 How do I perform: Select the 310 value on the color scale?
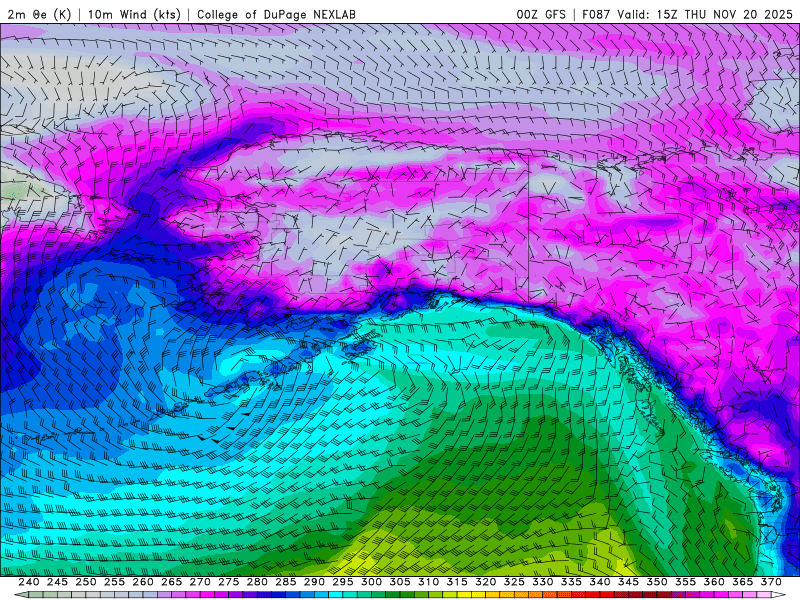tap(429, 582)
